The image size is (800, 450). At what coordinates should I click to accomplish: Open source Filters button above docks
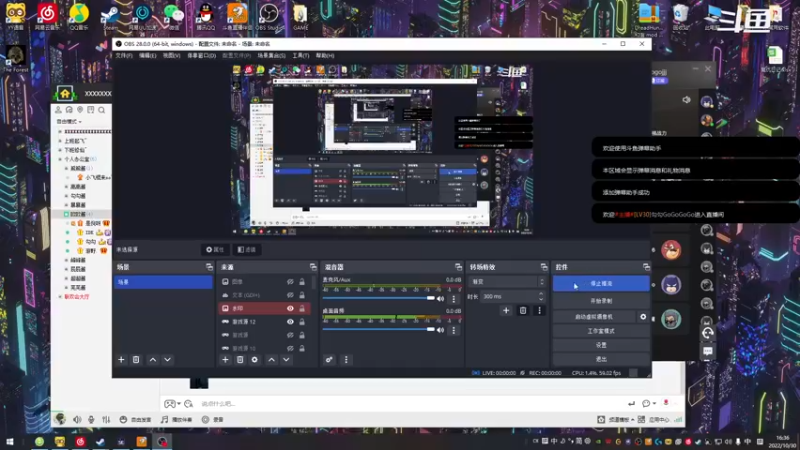tap(246, 249)
